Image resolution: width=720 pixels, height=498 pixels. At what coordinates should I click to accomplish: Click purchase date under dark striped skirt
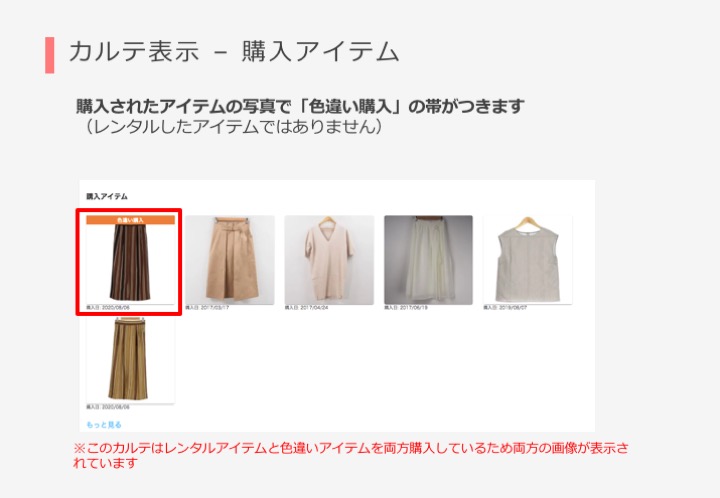click(108, 308)
